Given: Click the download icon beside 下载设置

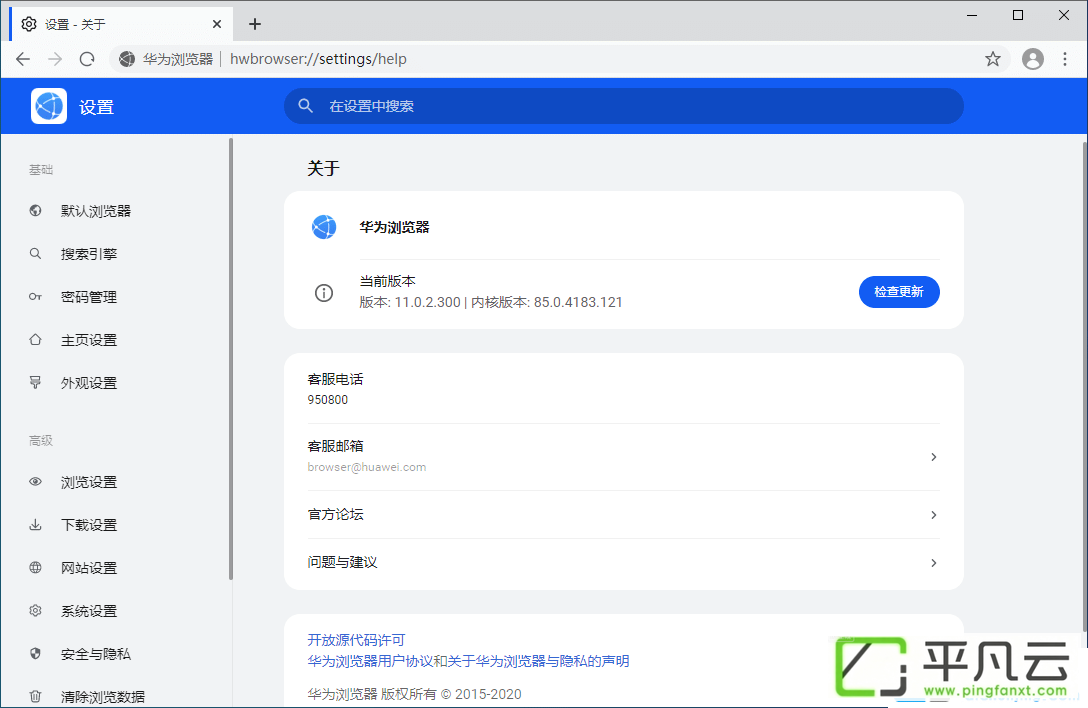Looking at the screenshot, I should [35, 525].
